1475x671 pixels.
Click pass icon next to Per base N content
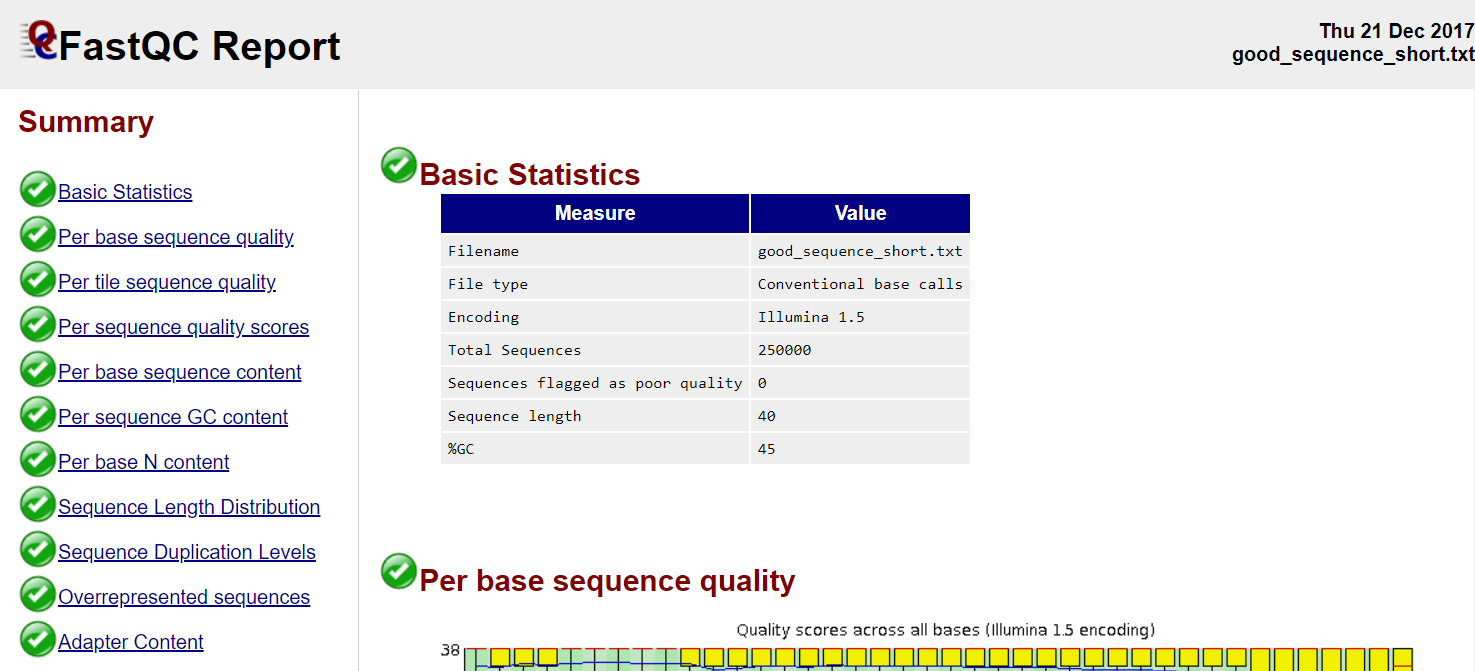38,459
